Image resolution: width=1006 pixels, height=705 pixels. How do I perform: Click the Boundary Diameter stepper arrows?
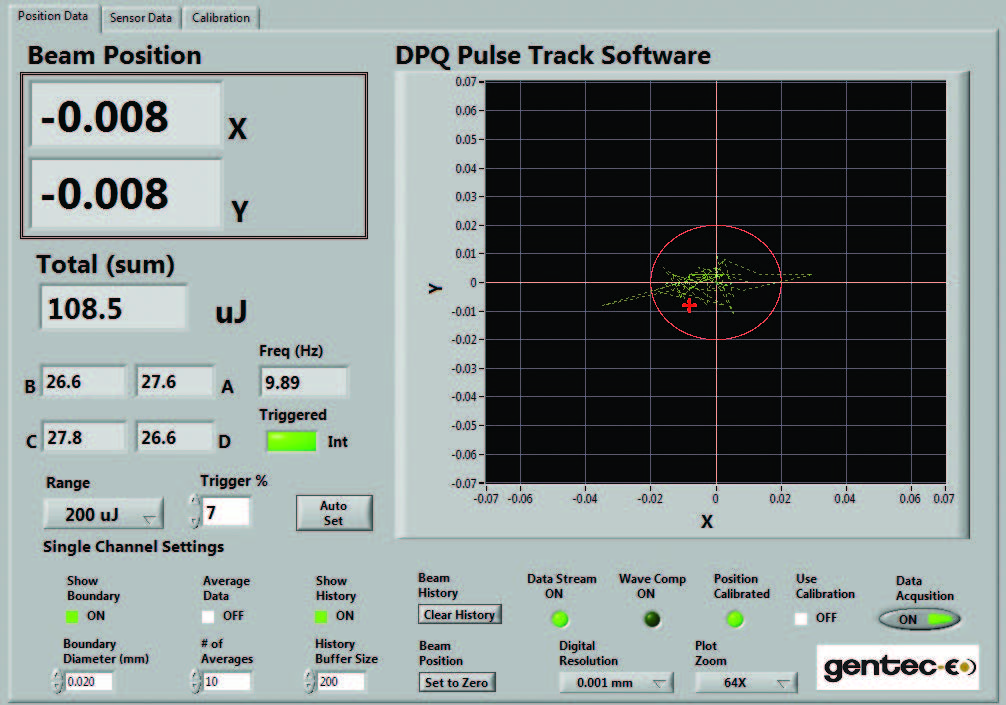click(56, 682)
